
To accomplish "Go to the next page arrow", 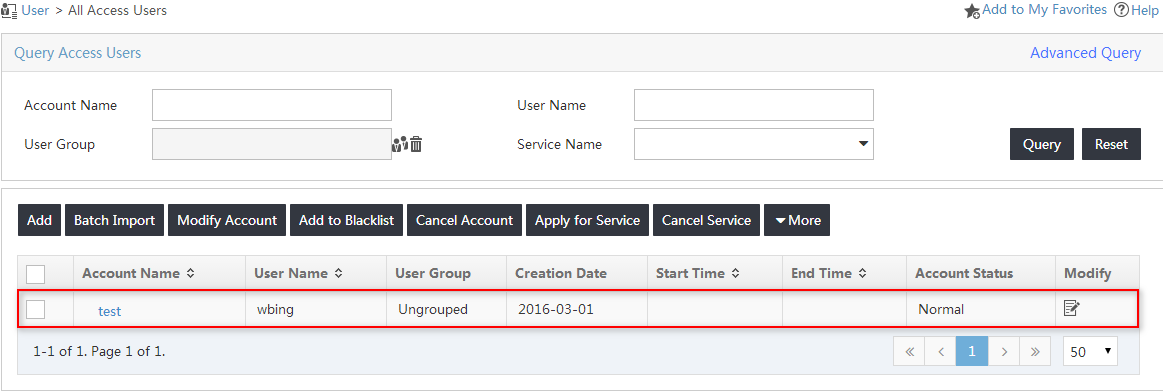I will coord(1004,351).
